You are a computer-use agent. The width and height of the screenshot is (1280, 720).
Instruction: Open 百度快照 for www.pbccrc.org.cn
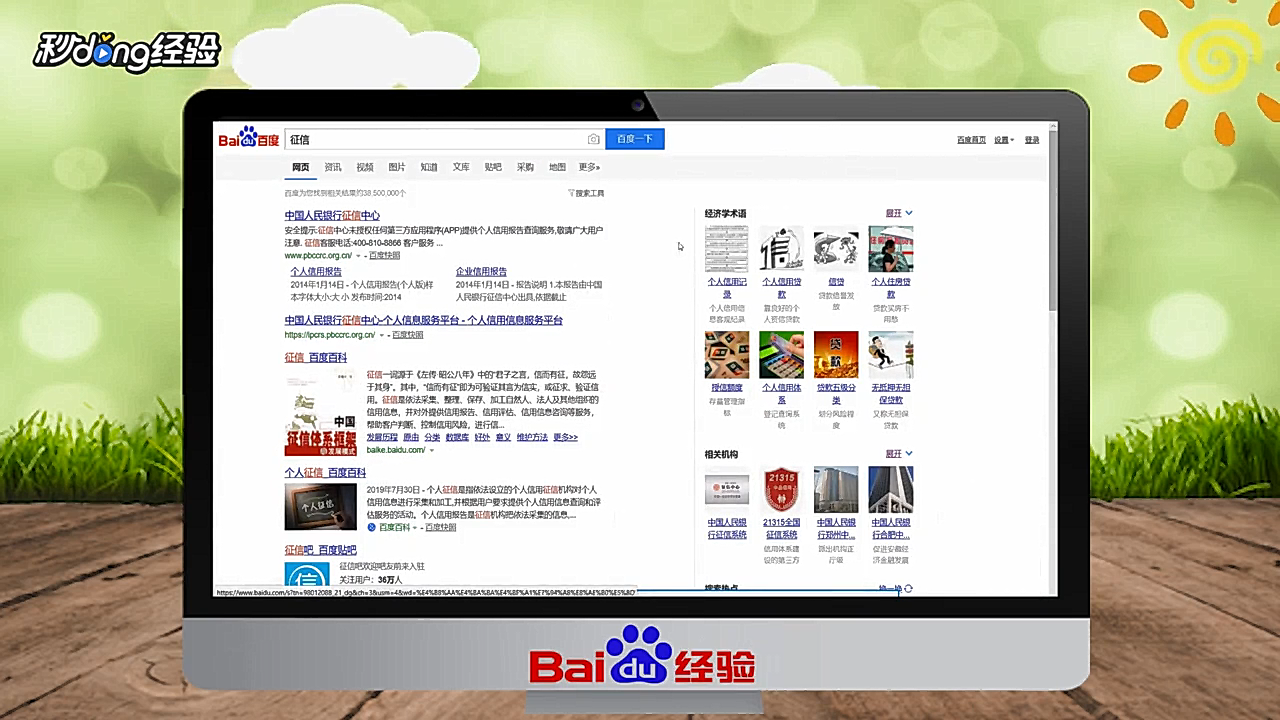(384, 256)
